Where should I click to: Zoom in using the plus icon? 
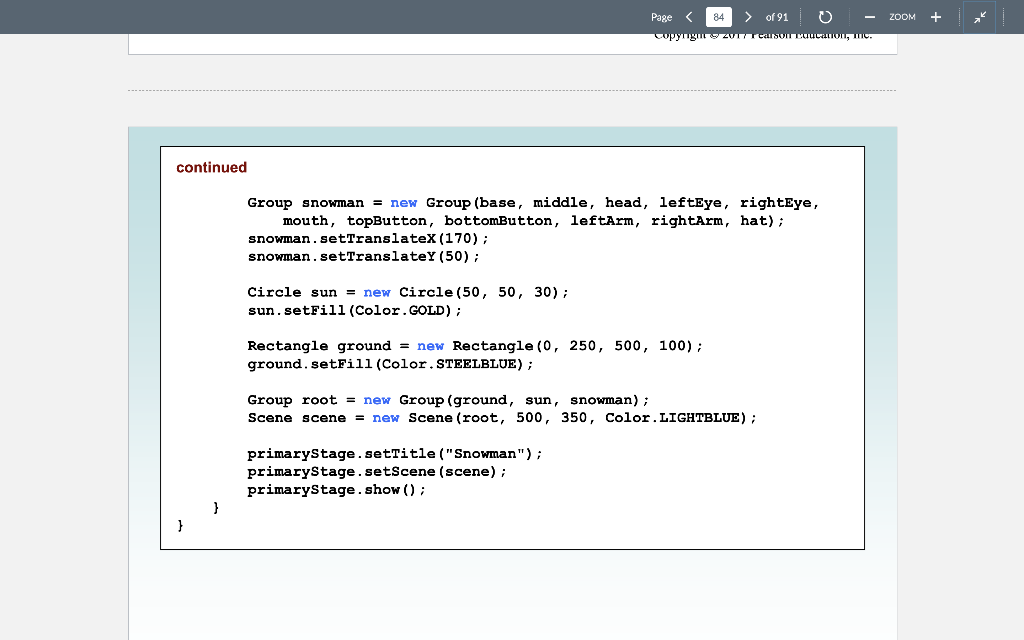pos(936,17)
